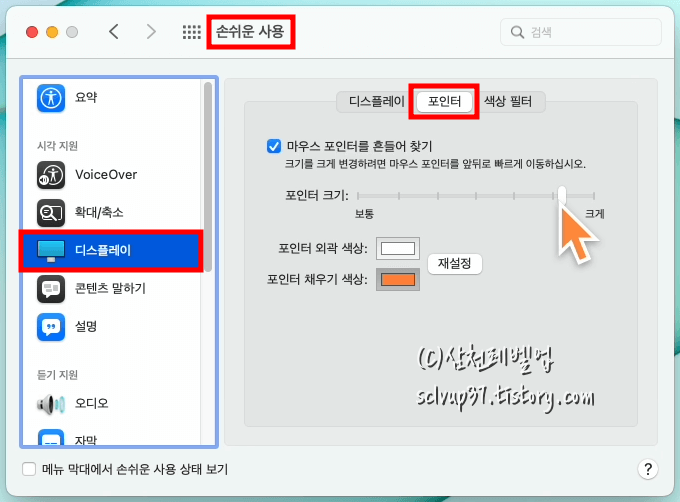
Task: Open the 포인터 외곽 색상 white swatch
Action: click(x=398, y=248)
